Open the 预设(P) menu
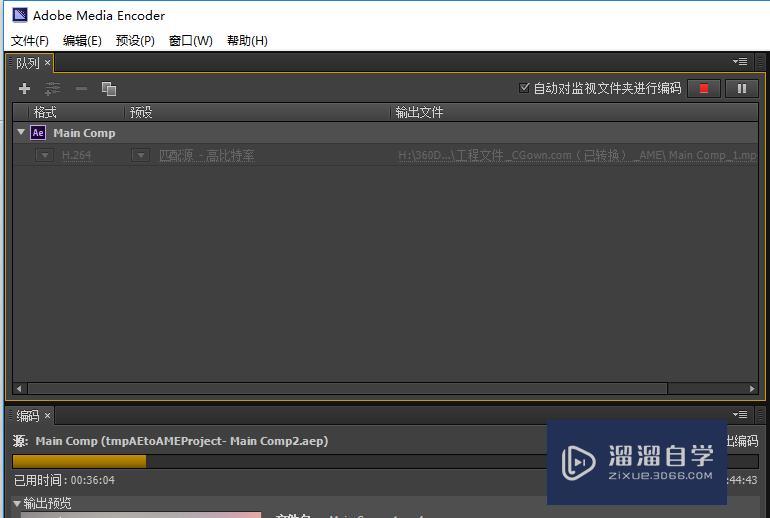 pyautogui.click(x=135, y=41)
